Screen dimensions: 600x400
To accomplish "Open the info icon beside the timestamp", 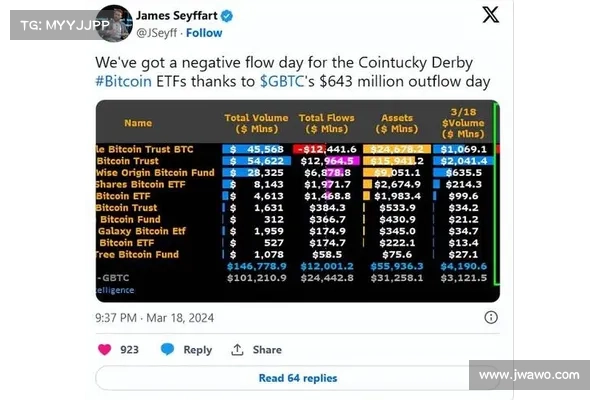I will (491, 317).
